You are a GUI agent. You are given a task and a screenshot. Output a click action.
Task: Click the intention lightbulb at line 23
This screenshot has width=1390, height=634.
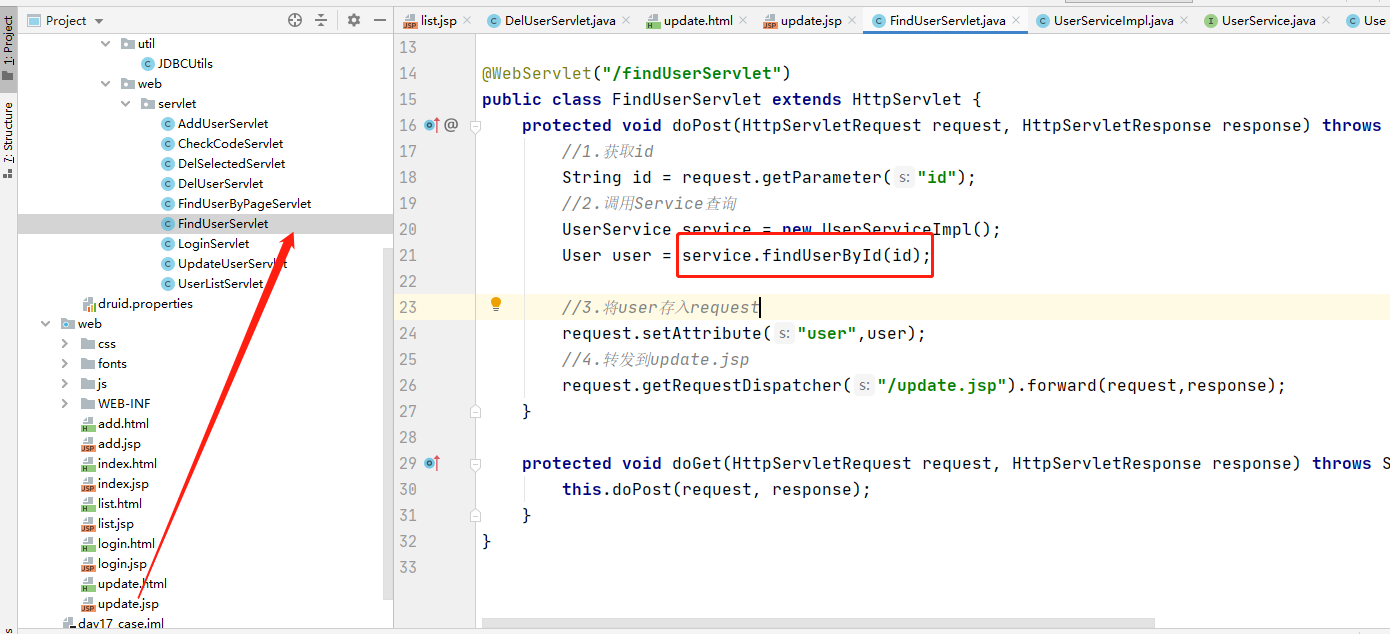[x=497, y=303]
